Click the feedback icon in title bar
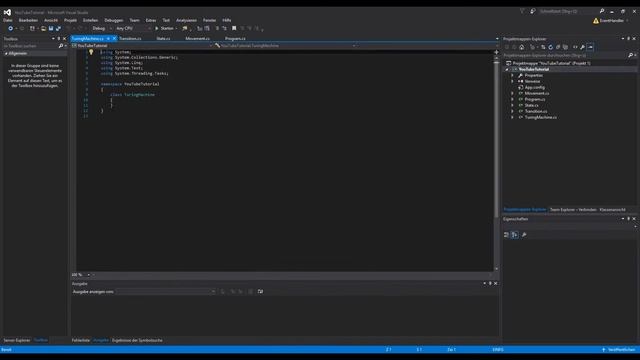 [x=533, y=11]
